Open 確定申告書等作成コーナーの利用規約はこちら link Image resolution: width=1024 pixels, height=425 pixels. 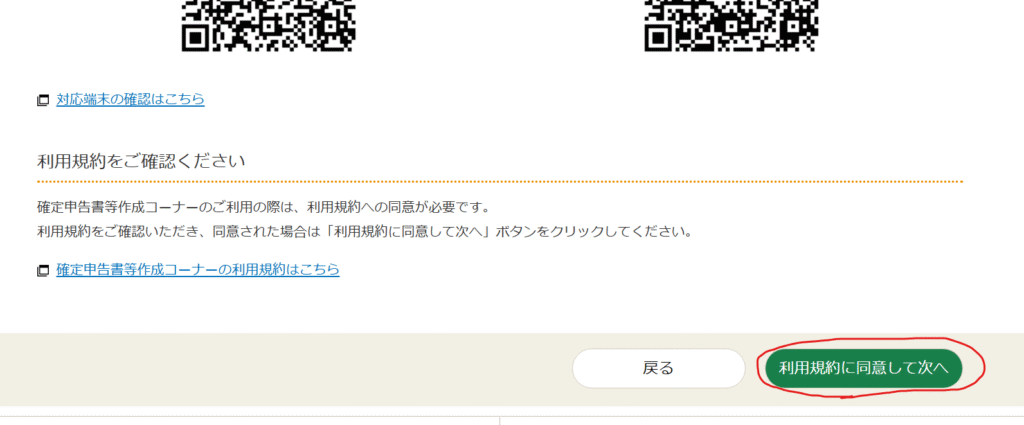pos(198,269)
